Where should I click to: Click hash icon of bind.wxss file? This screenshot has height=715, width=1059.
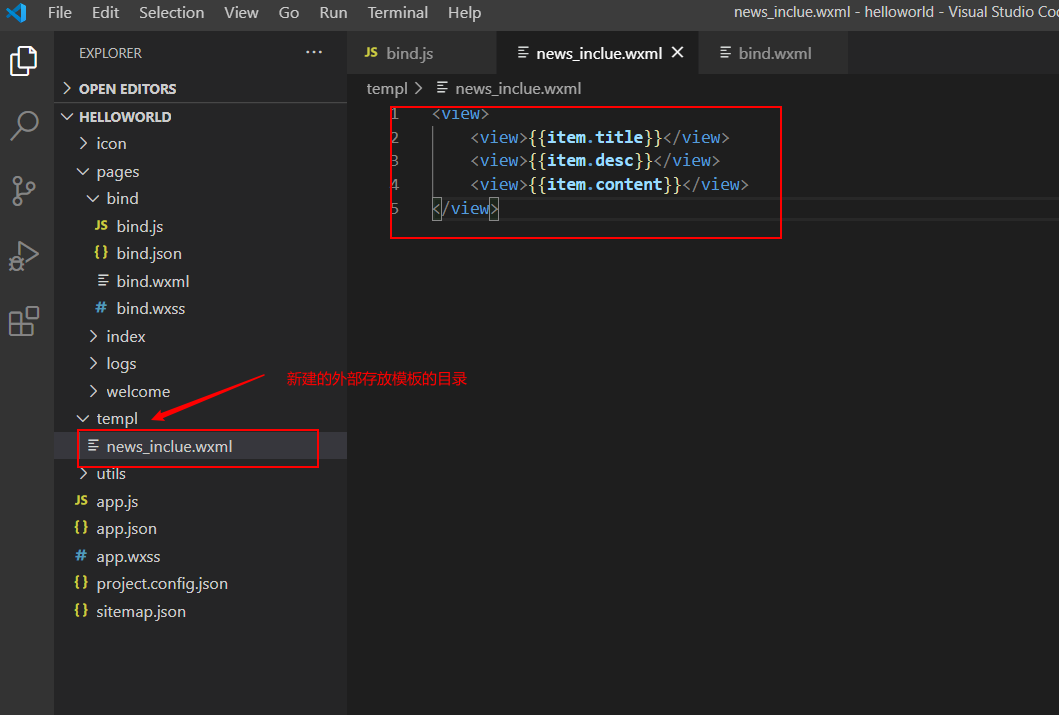pos(101,308)
